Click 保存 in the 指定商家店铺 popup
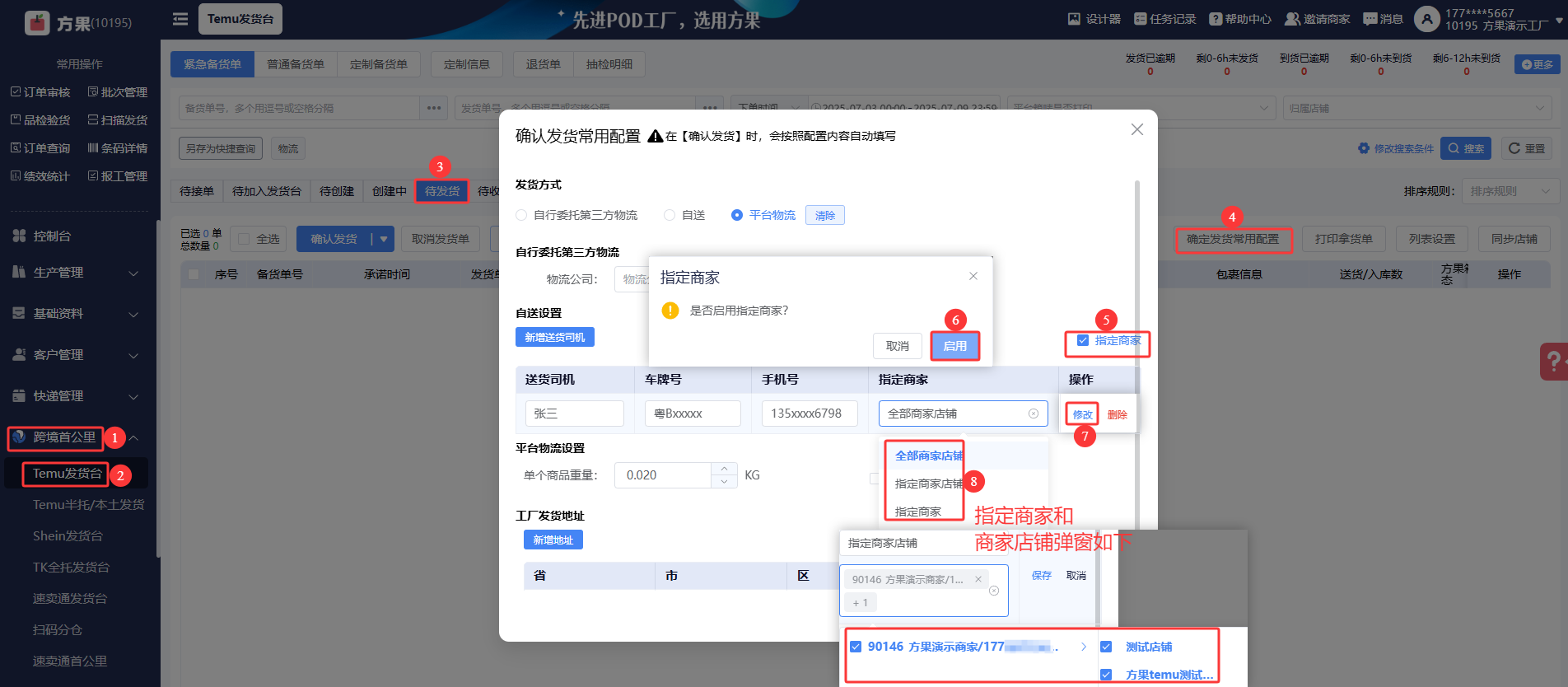This screenshot has width=1568, height=687. point(1042,575)
